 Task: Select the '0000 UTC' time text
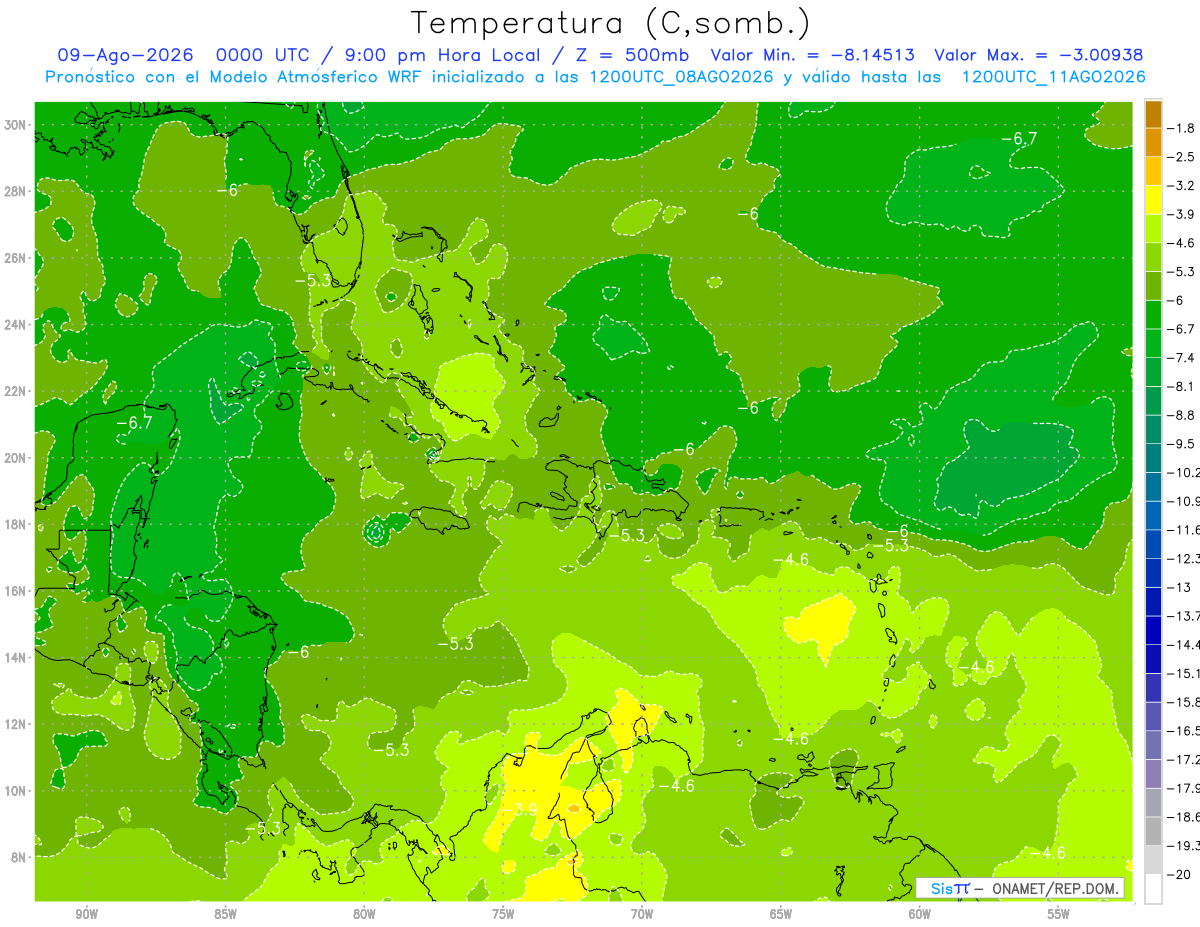pos(265,55)
